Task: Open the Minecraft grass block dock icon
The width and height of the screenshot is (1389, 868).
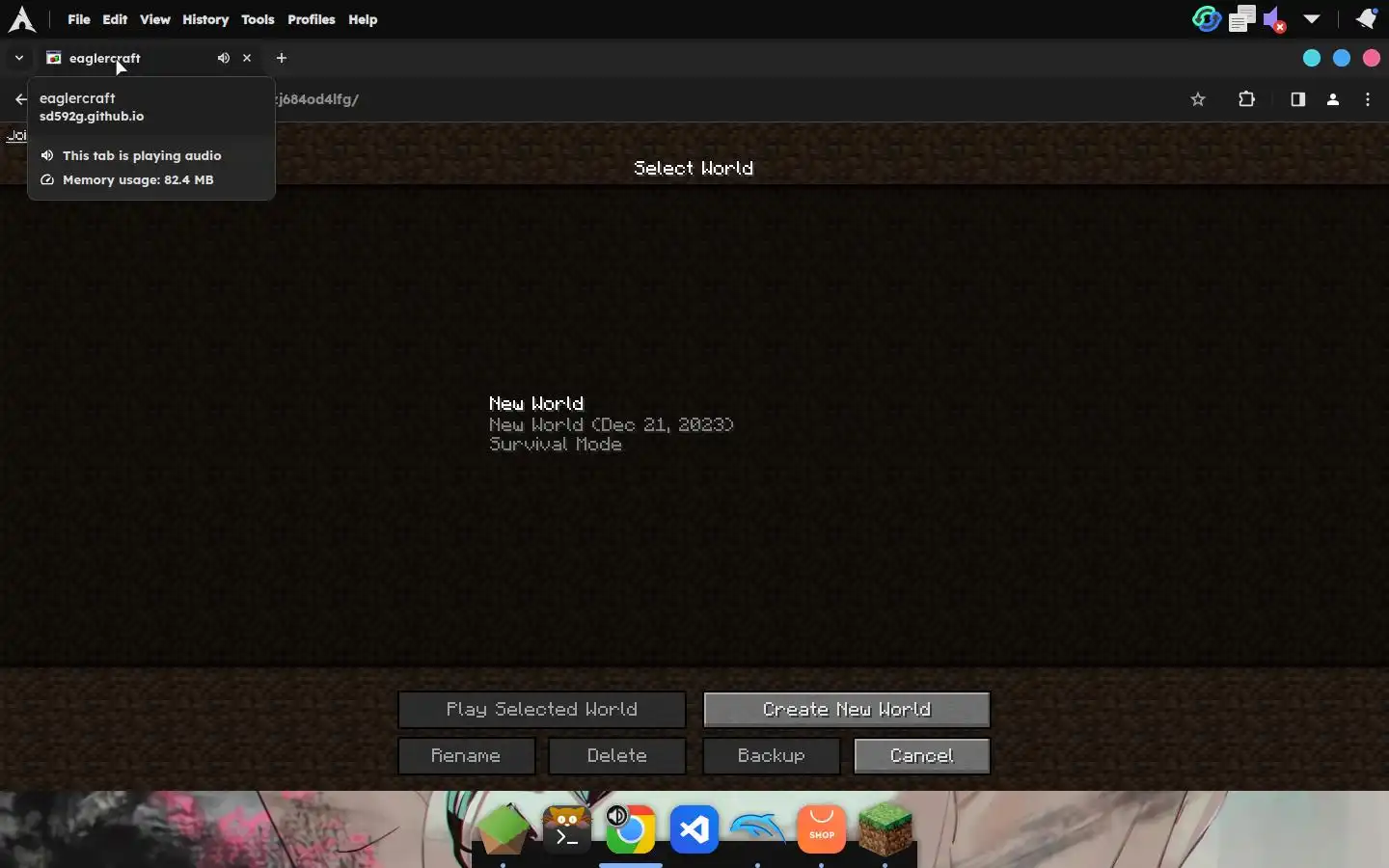Action: (x=885, y=829)
